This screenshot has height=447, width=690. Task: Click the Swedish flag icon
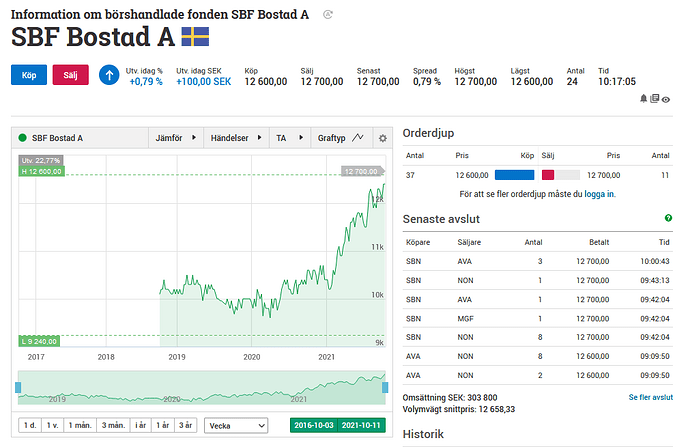[x=194, y=38]
